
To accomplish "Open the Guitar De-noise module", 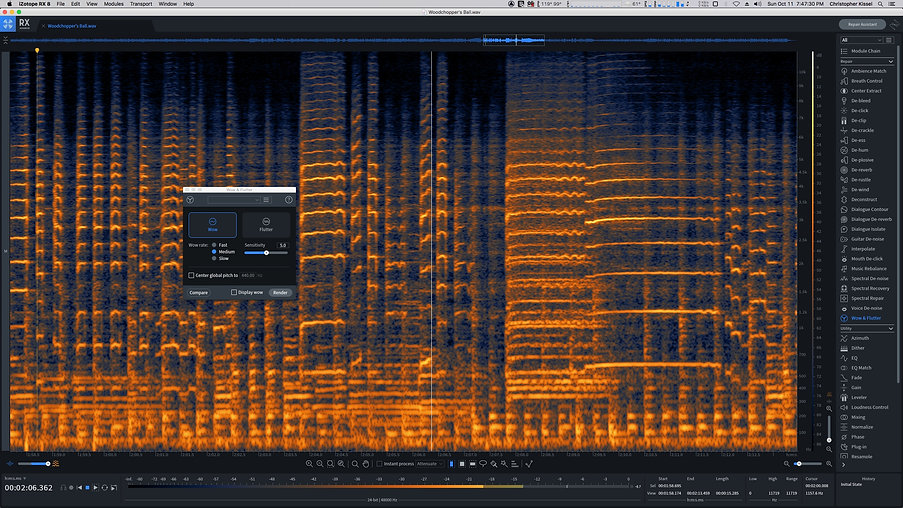I will pos(864,238).
